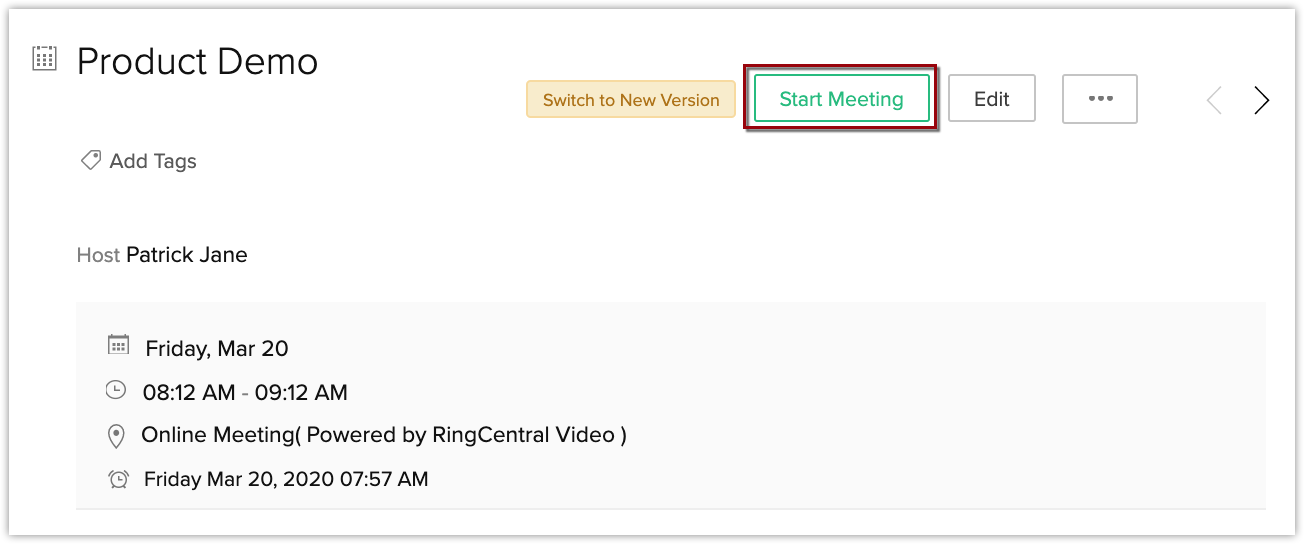The image size is (1304, 544).
Task: Open the three-dots more options menu
Action: coord(1100,99)
